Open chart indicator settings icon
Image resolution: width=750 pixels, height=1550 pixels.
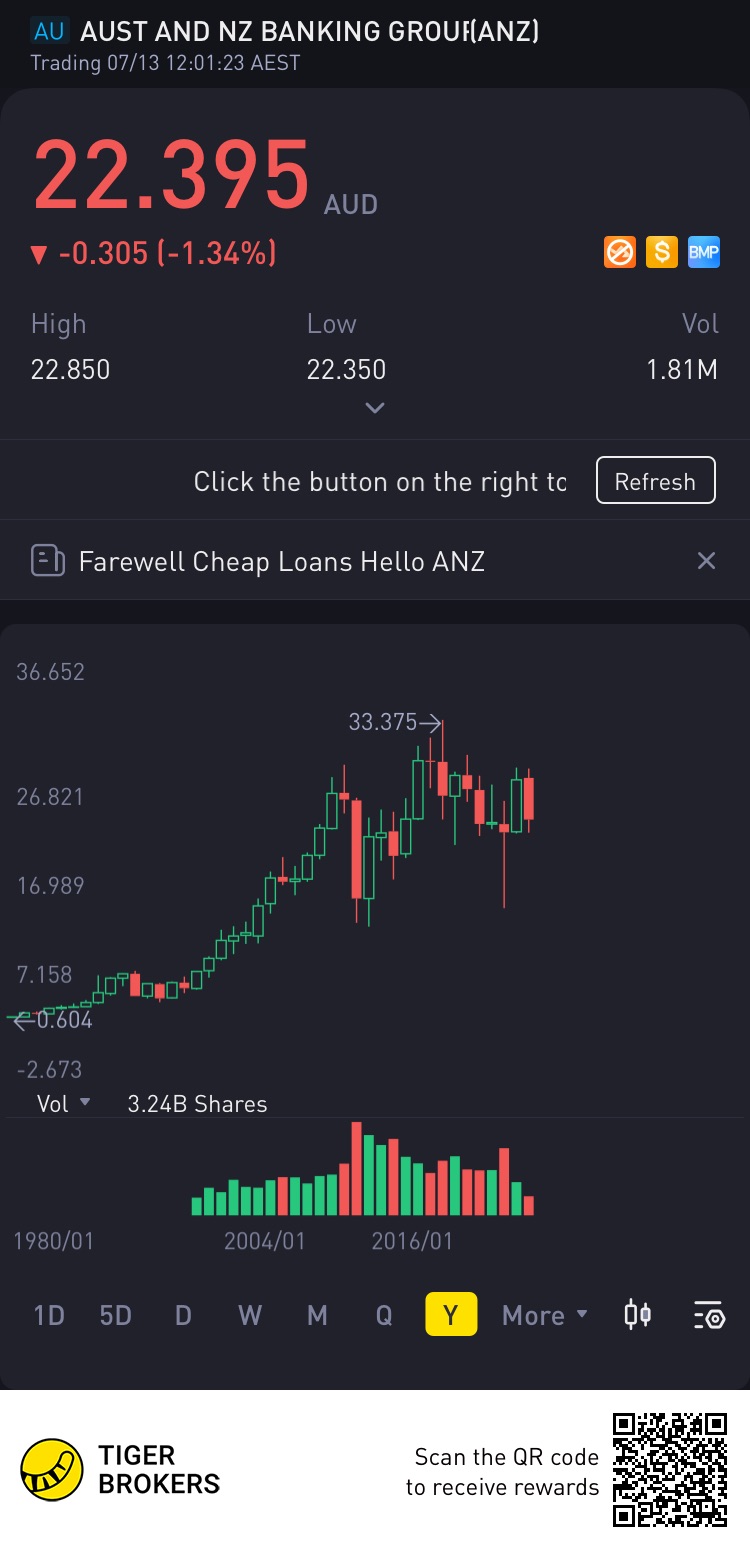(708, 1314)
